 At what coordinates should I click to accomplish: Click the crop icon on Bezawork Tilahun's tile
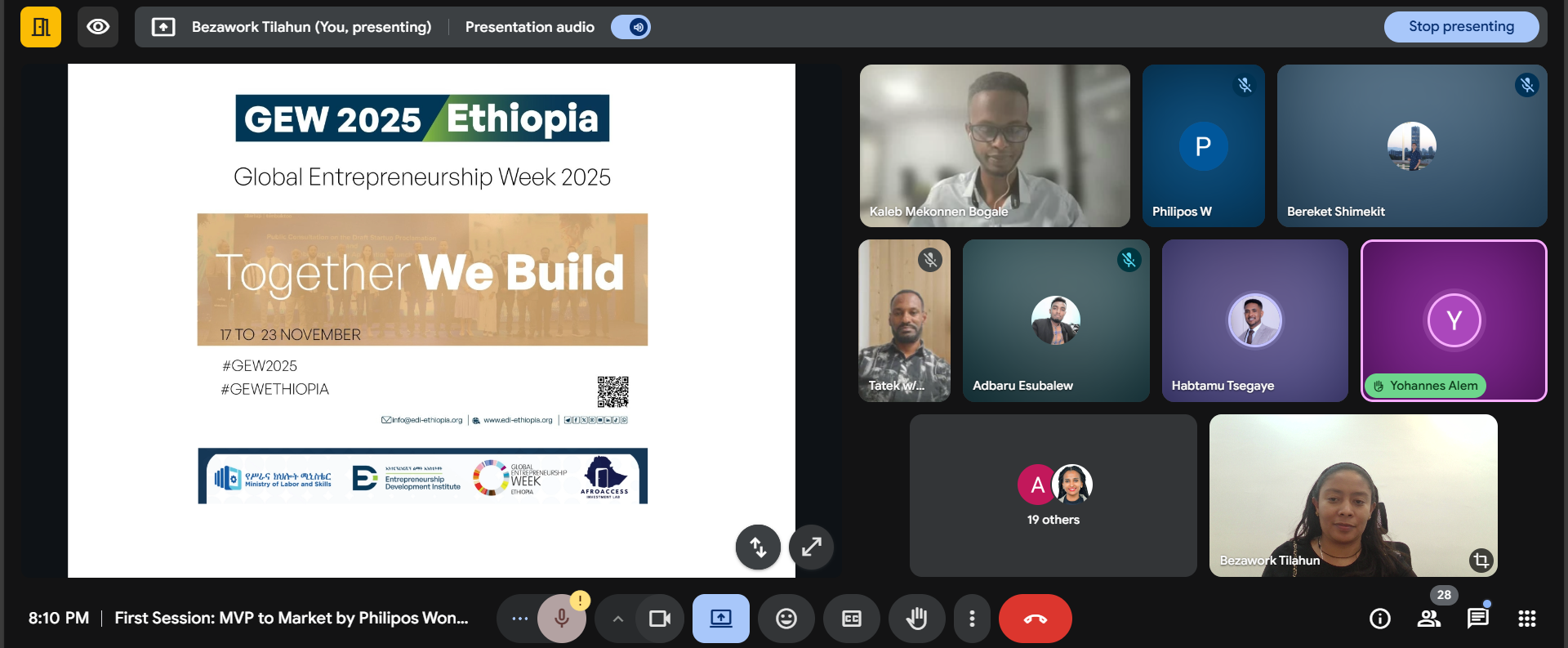pyautogui.click(x=1481, y=560)
